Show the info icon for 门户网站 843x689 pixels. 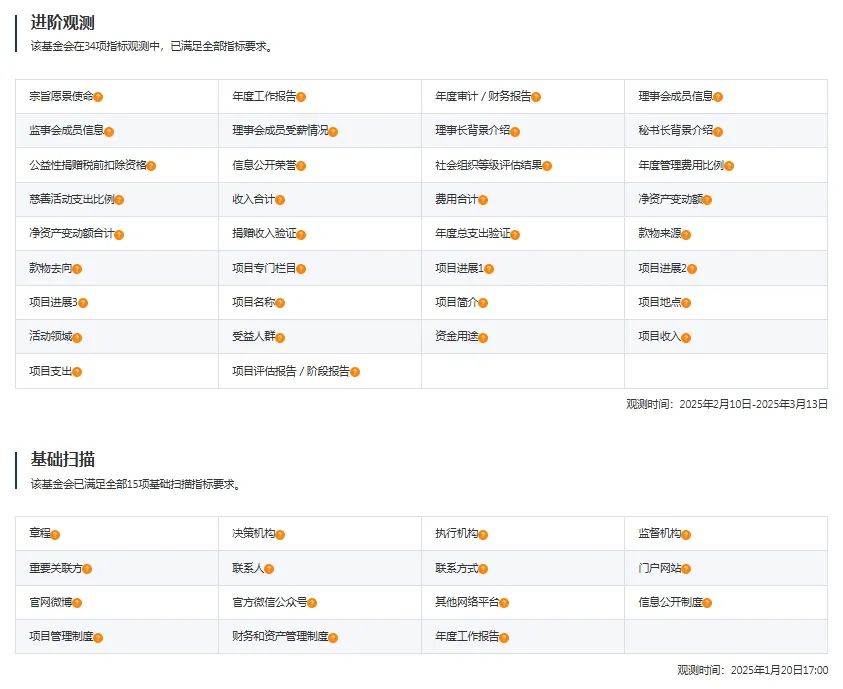click(x=688, y=569)
